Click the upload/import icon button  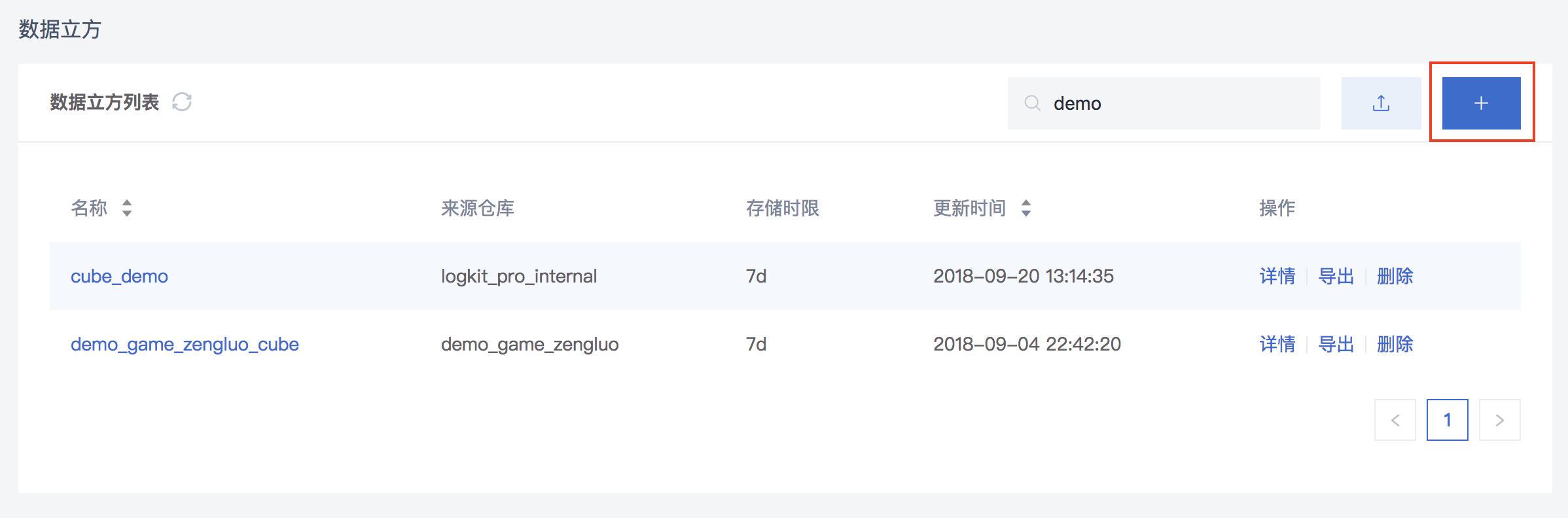[x=1381, y=103]
